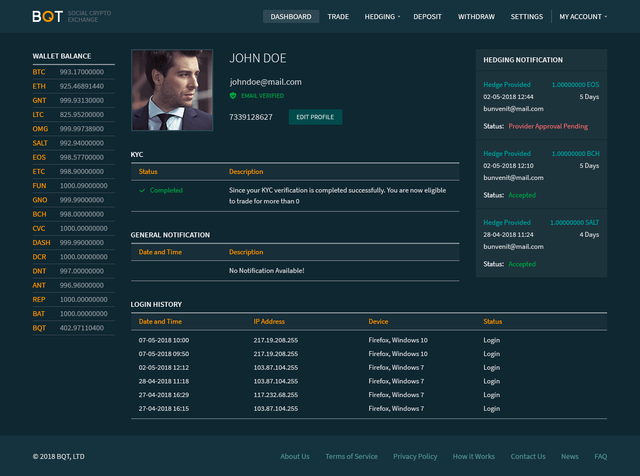Expand the My Account dropdown
The height and width of the screenshot is (476, 640).
[x=583, y=16]
